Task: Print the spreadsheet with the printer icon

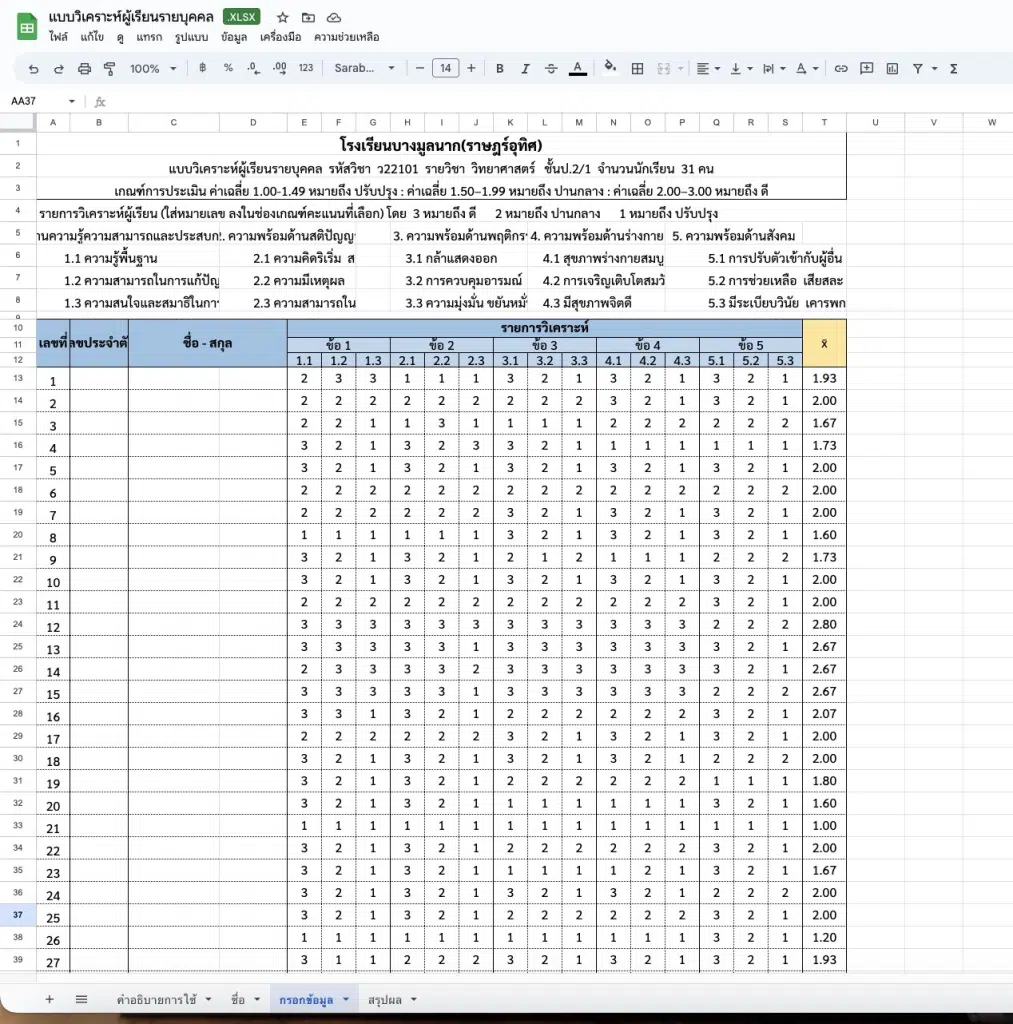Action: click(x=84, y=69)
